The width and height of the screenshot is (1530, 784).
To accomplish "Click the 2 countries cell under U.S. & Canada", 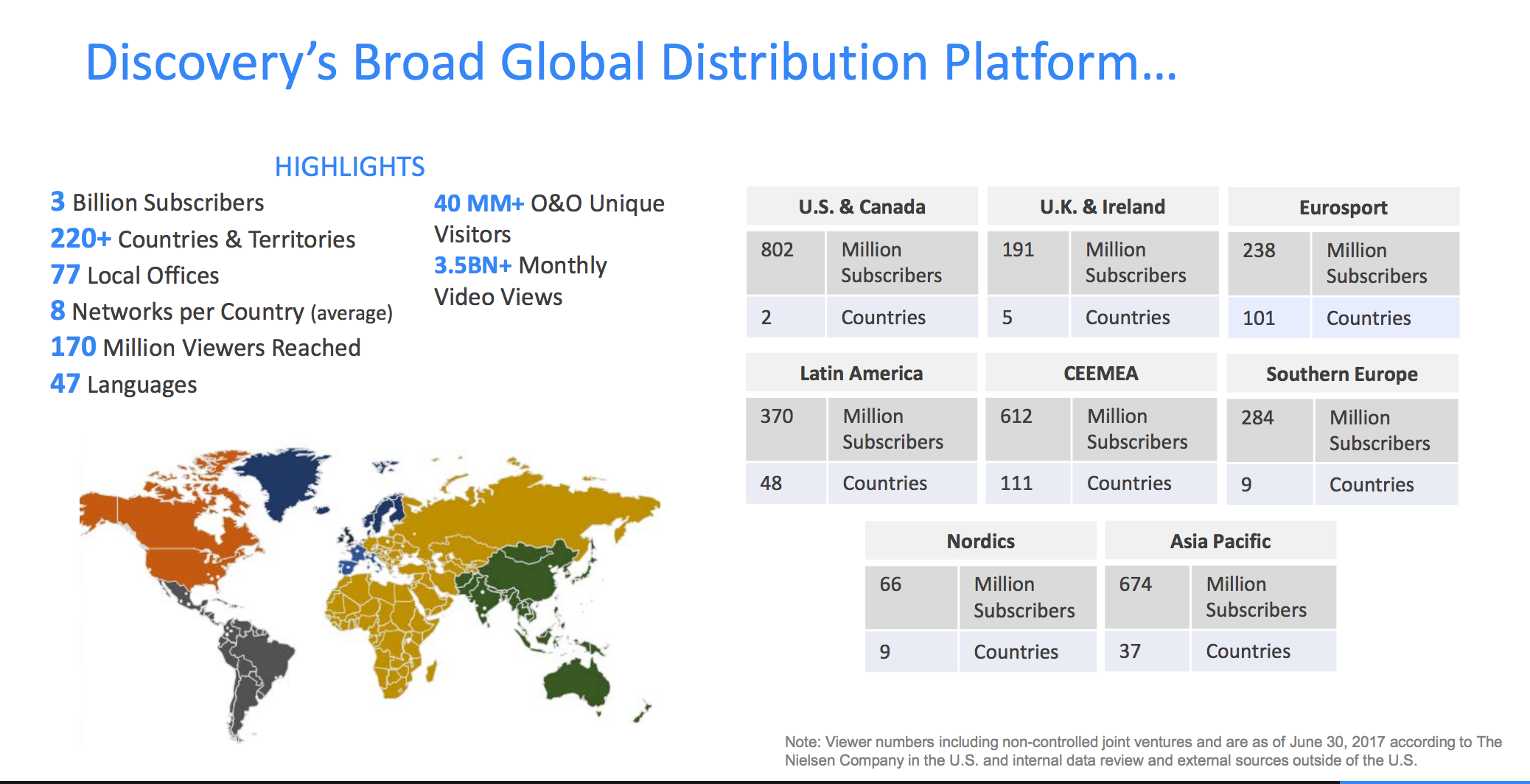I will pos(786,317).
